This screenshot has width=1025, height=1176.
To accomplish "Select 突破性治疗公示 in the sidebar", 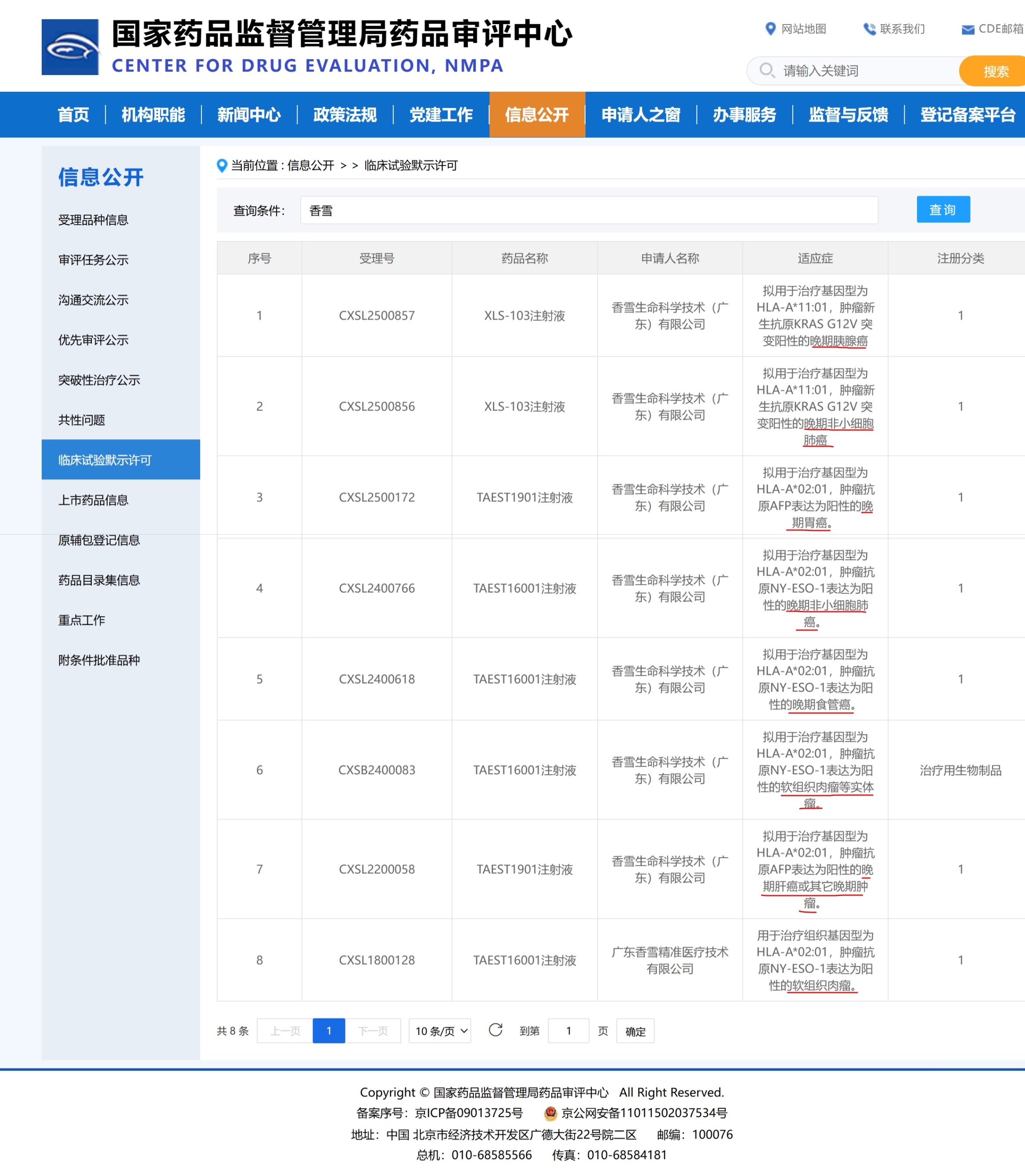I will click(x=99, y=380).
